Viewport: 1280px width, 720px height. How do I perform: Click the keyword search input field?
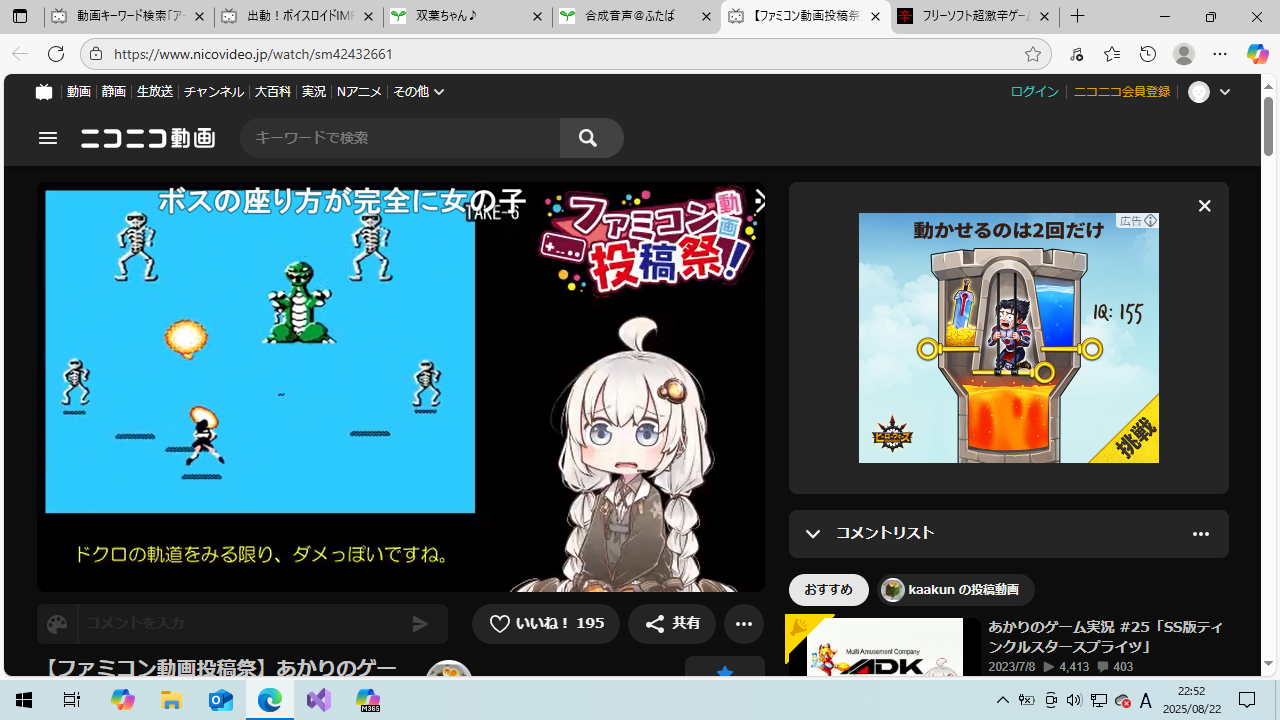coord(400,138)
